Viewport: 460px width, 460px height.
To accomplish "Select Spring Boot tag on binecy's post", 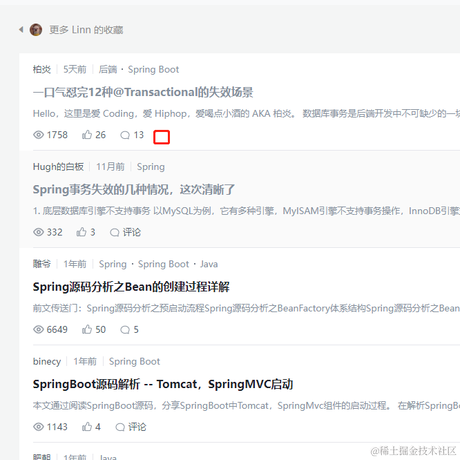I will [x=134, y=361].
